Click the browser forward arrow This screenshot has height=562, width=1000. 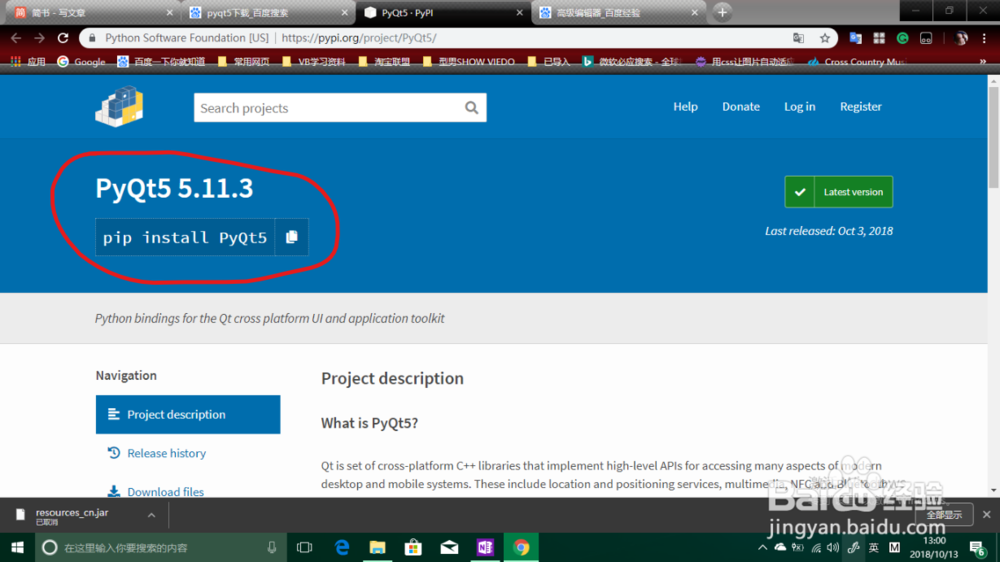(40, 38)
